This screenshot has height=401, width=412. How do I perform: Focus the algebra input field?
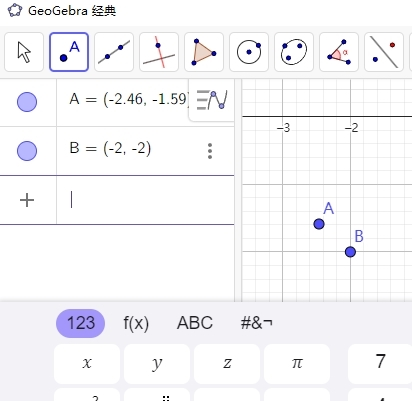click(x=145, y=200)
